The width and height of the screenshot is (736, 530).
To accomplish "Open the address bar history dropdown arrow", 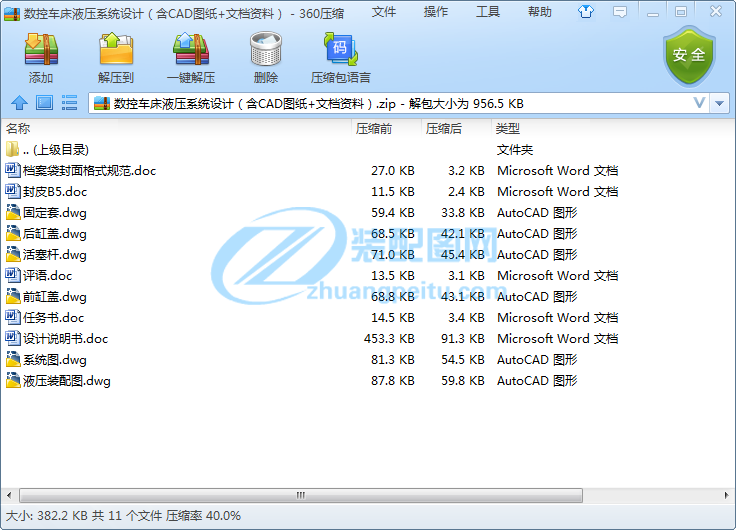I will tap(720, 103).
